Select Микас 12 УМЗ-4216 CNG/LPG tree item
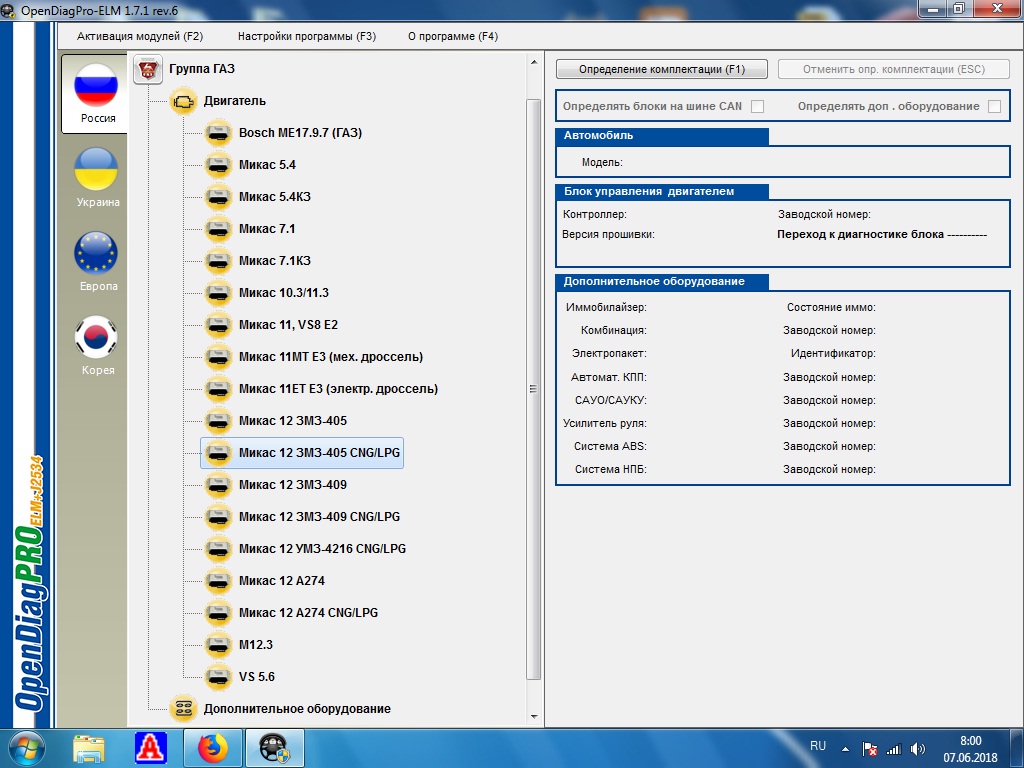The height and width of the screenshot is (768, 1024). (323, 549)
